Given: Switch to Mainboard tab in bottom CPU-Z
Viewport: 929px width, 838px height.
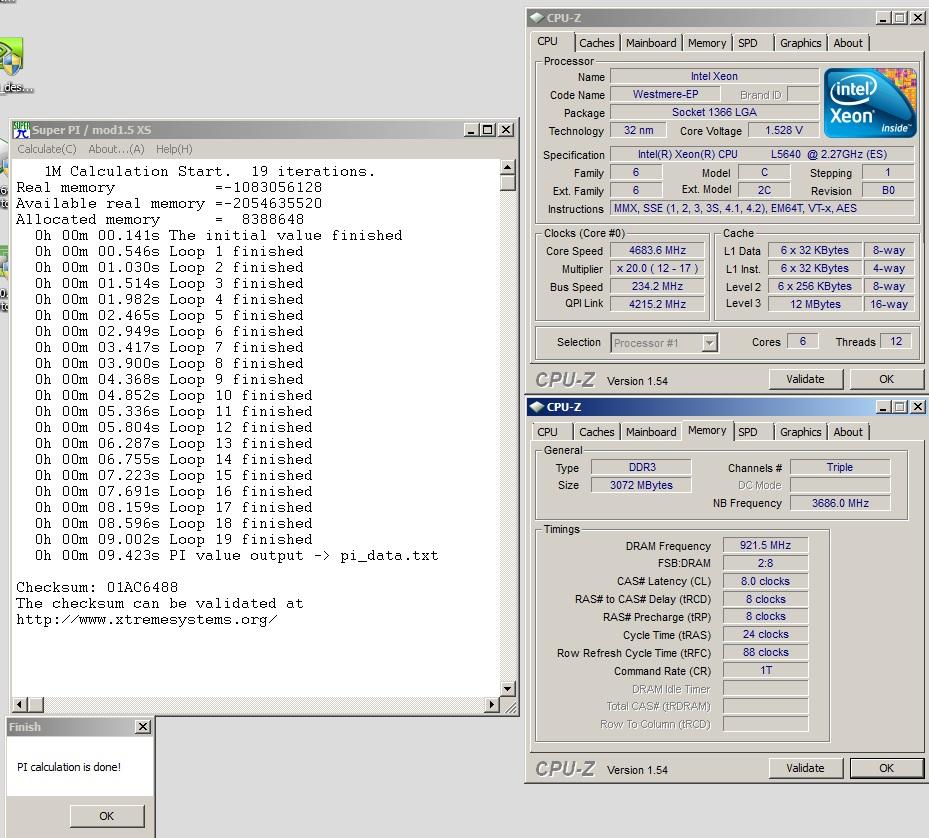Looking at the screenshot, I should click(x=651, y=432).
